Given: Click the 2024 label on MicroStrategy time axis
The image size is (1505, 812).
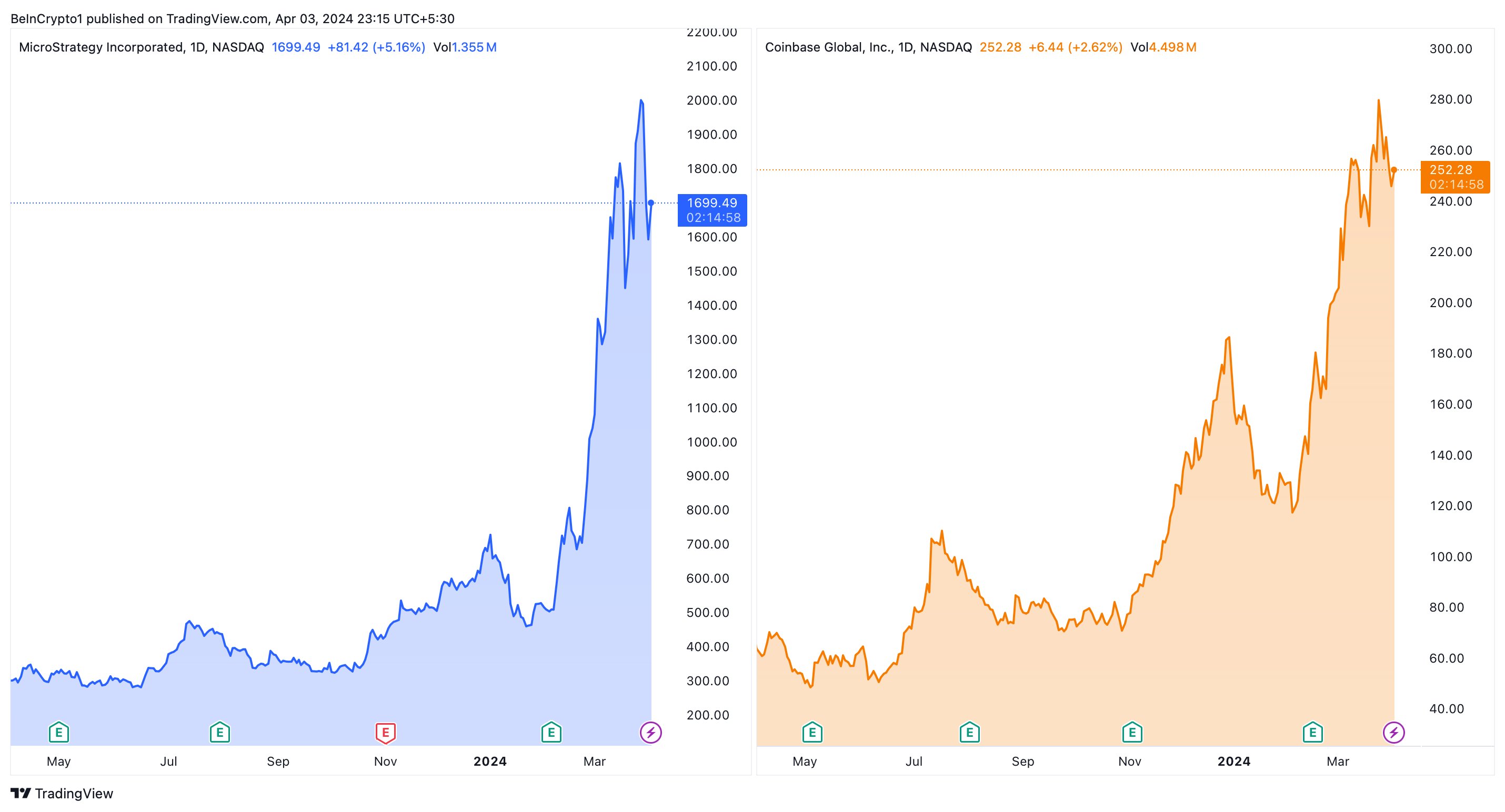Looking at the screenshot, I should click(x=489, y=761).
